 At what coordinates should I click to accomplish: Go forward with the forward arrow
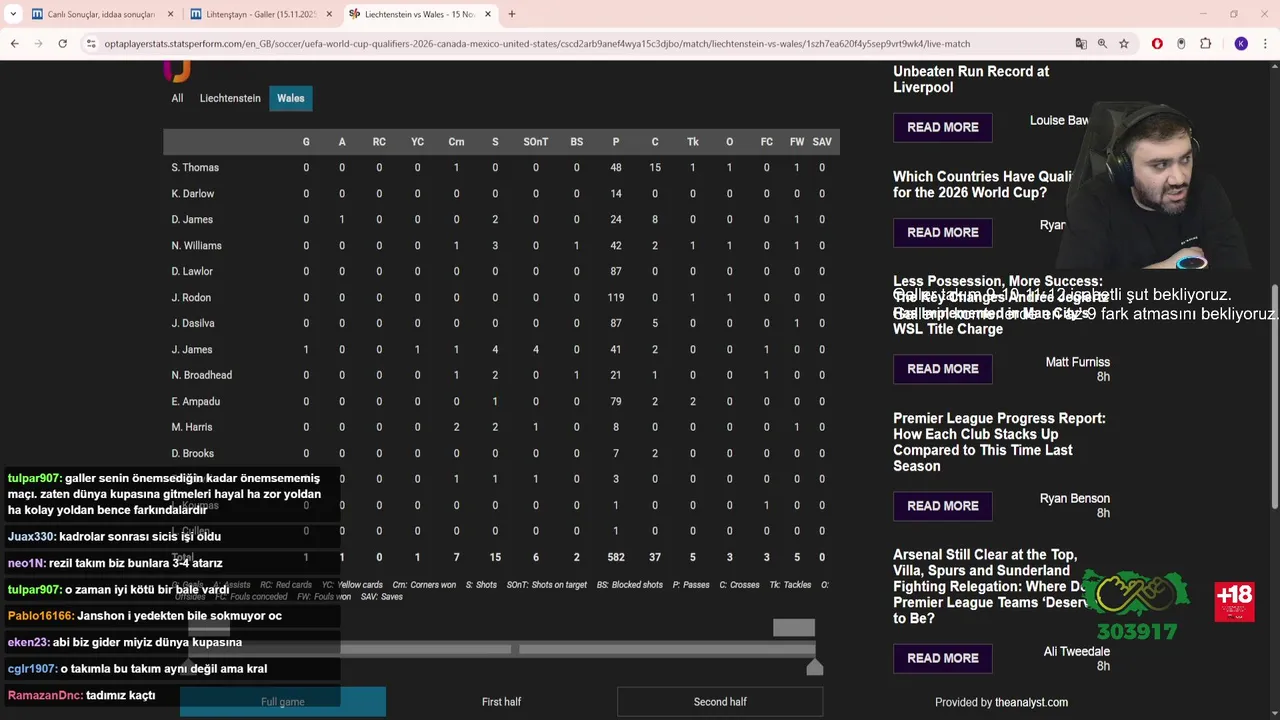[x=38, y=44]
